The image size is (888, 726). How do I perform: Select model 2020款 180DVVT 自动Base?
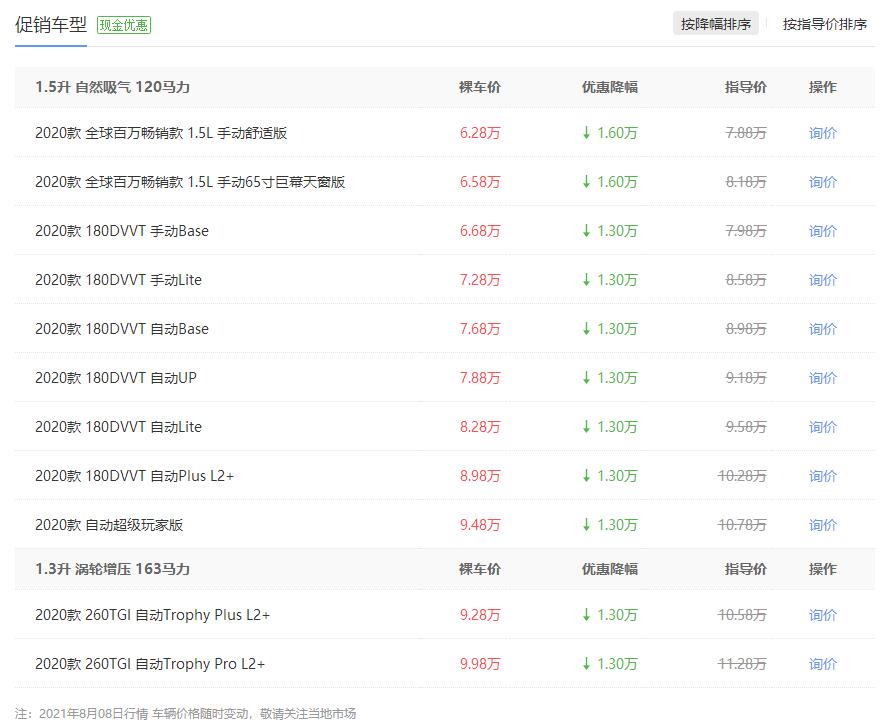click(122, 329)
